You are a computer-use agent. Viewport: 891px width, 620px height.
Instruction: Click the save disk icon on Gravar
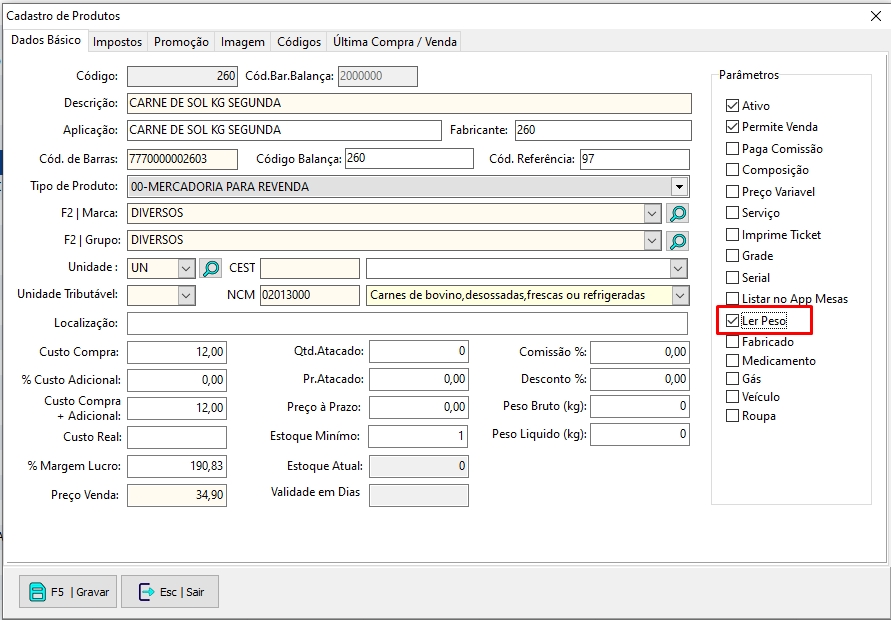pyautogui.click(x=38, y=592)
